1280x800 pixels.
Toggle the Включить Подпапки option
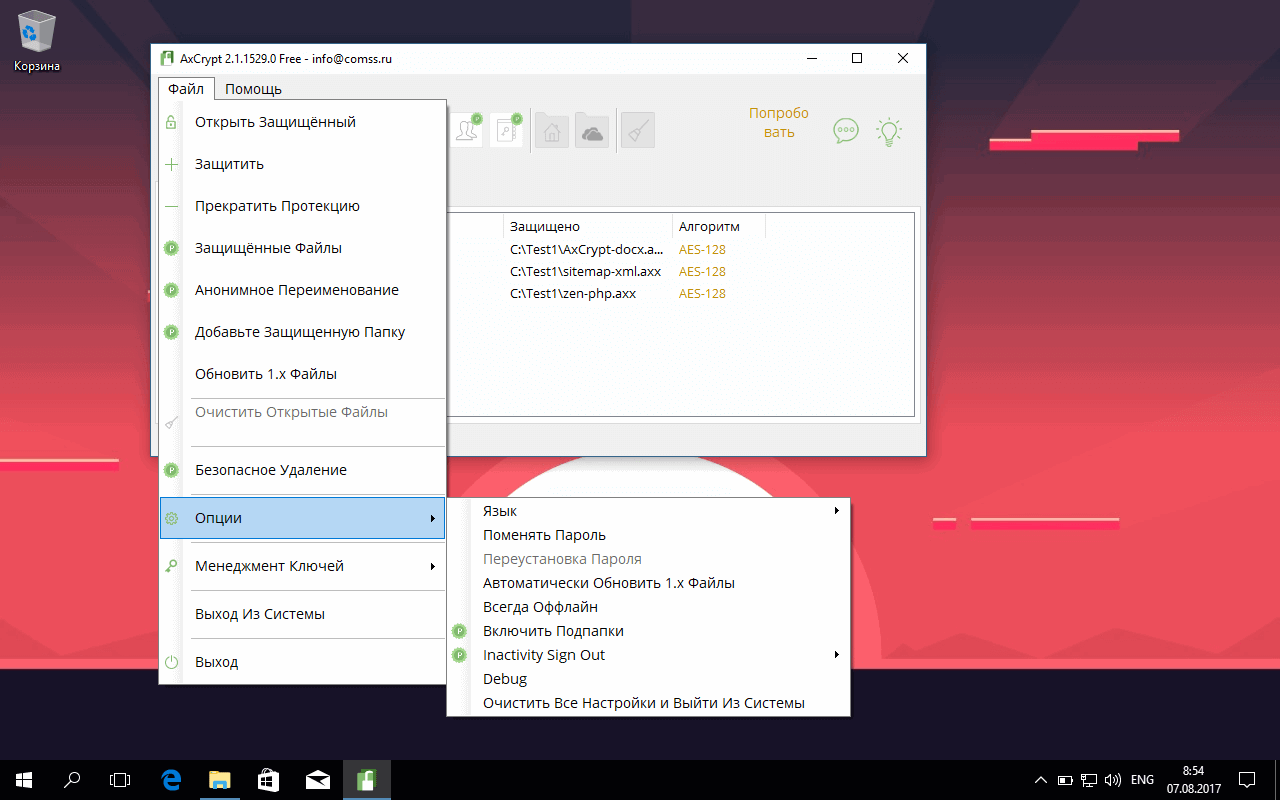pyautogui.click(x=648, y=631)
